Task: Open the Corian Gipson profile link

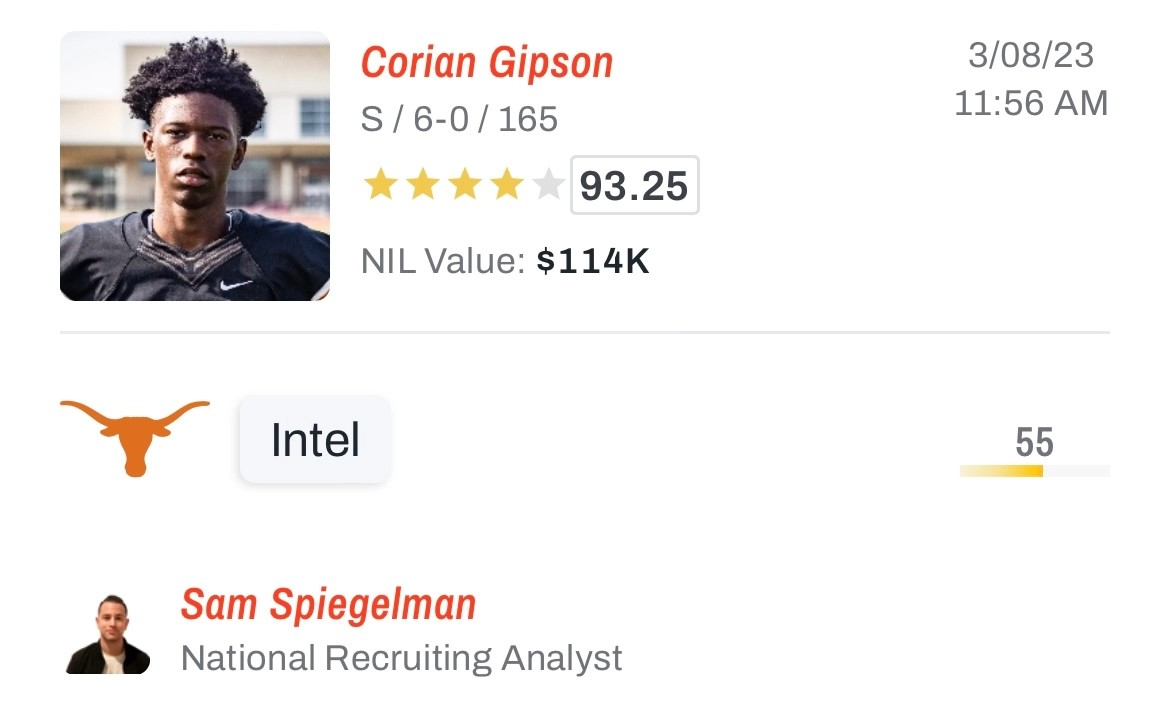Action: (x=487, y=63)
